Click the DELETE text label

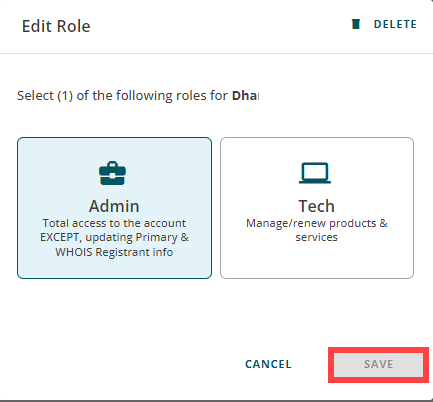[x=395, y=24]
